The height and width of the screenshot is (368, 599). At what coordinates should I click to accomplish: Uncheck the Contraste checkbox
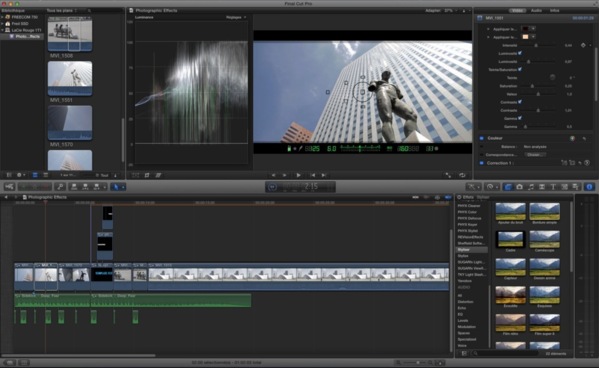[520, 102]
